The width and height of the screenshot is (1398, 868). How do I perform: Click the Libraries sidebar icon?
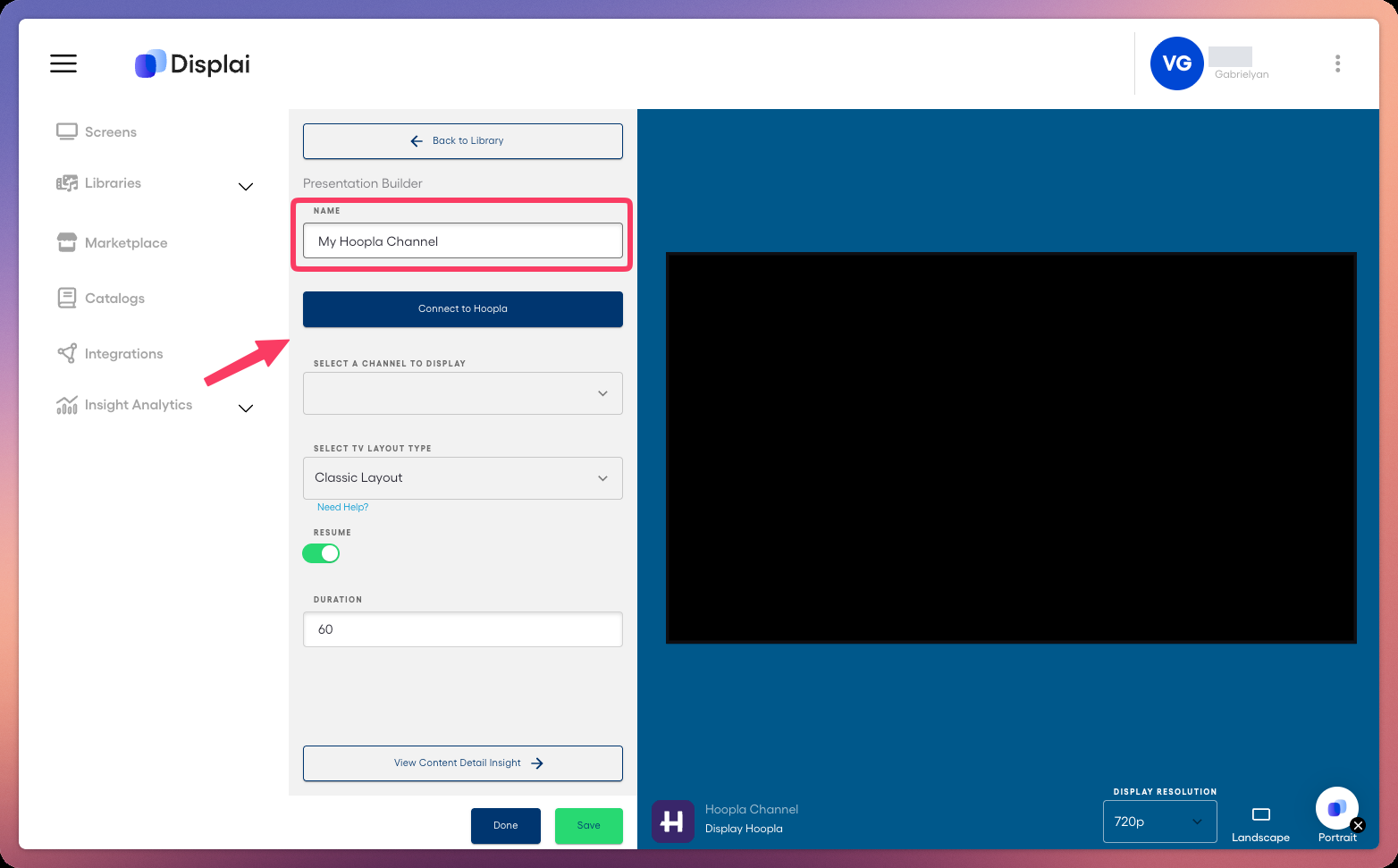[x=67, y=183]
